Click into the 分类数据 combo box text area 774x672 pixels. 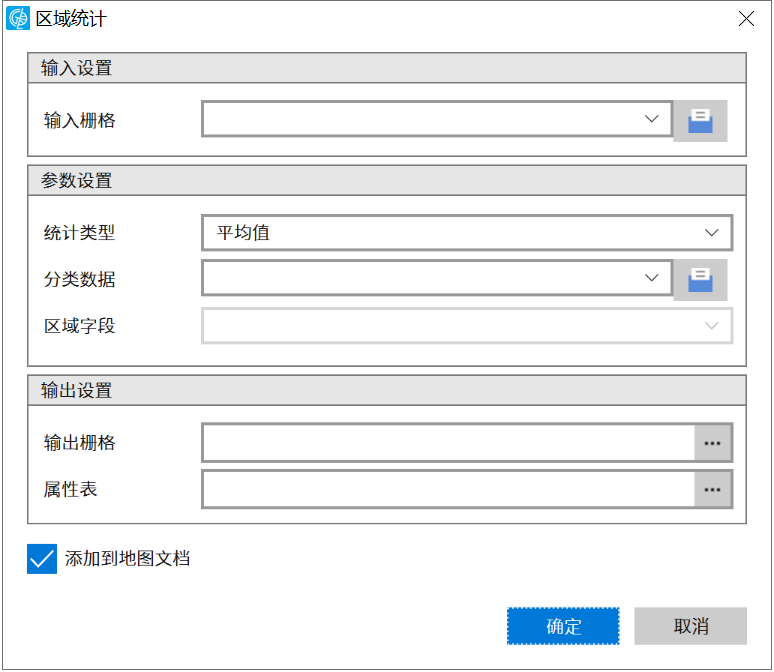tap(420, 278)
